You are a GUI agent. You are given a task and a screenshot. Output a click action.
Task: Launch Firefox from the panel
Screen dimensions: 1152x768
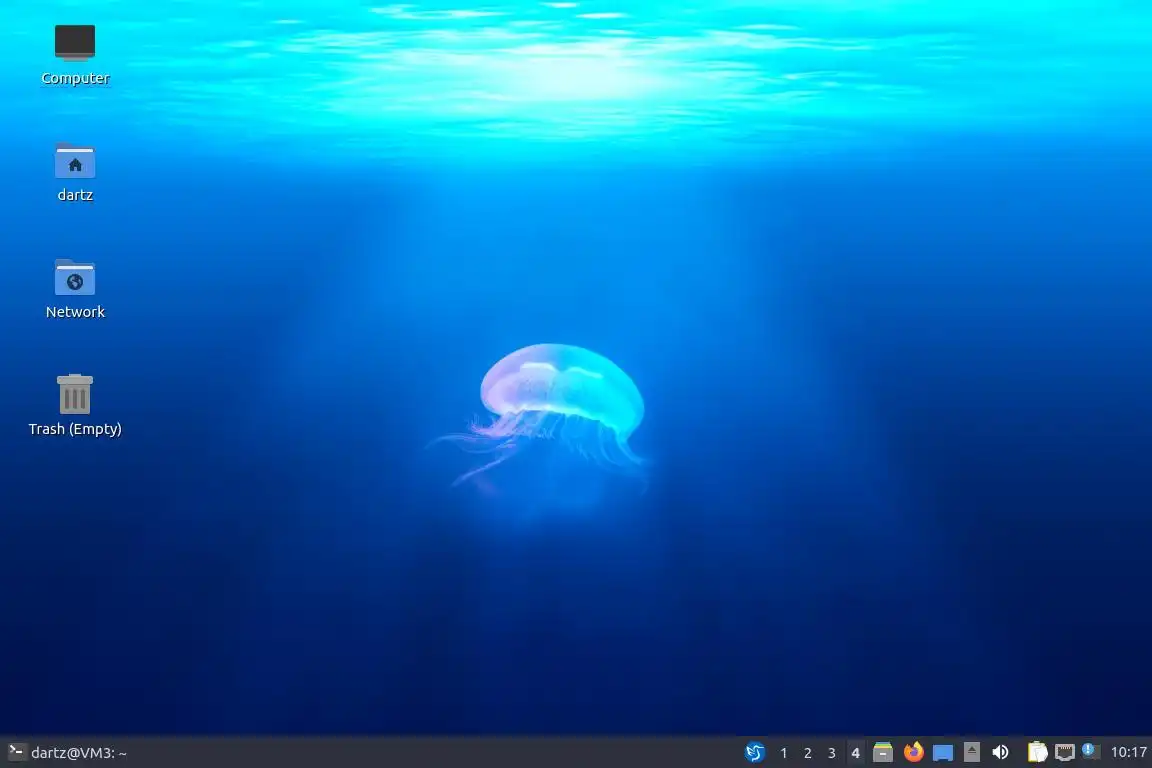[913, 752]
